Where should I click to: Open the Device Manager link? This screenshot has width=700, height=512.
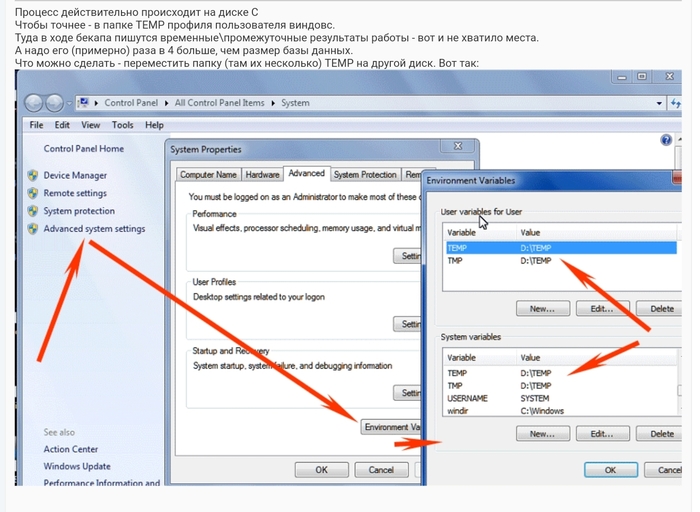coord(75,175)
